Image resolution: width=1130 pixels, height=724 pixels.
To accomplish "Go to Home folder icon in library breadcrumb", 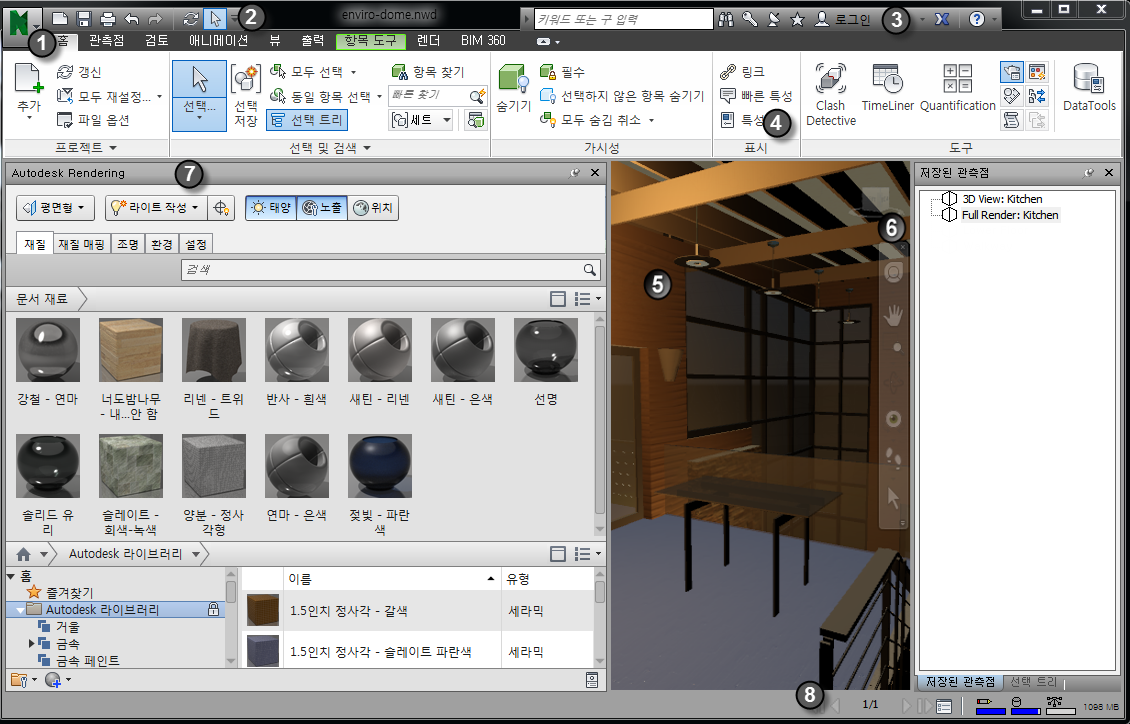I will [x=24, y=554].
